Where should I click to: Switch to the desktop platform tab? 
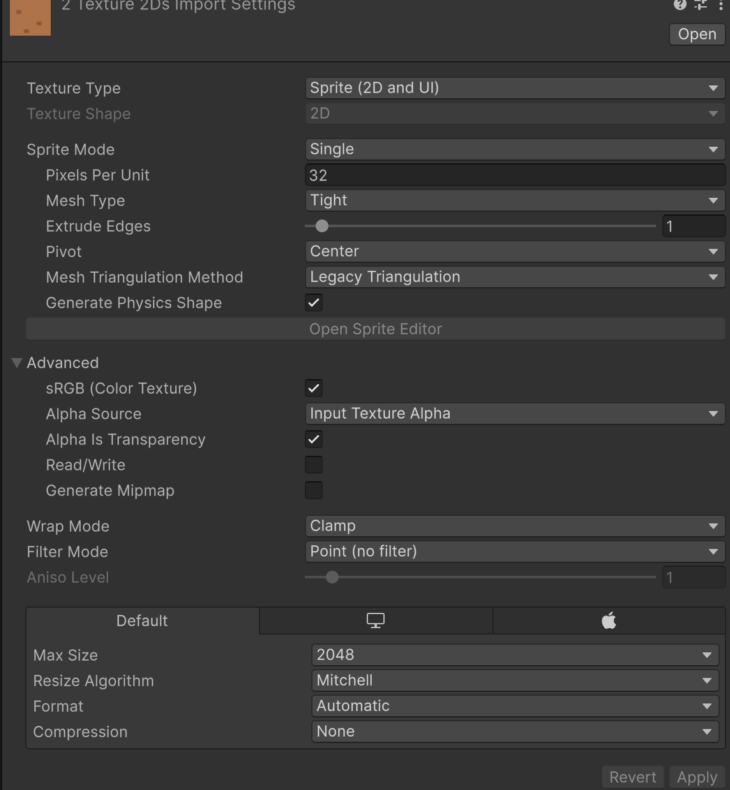376,621
